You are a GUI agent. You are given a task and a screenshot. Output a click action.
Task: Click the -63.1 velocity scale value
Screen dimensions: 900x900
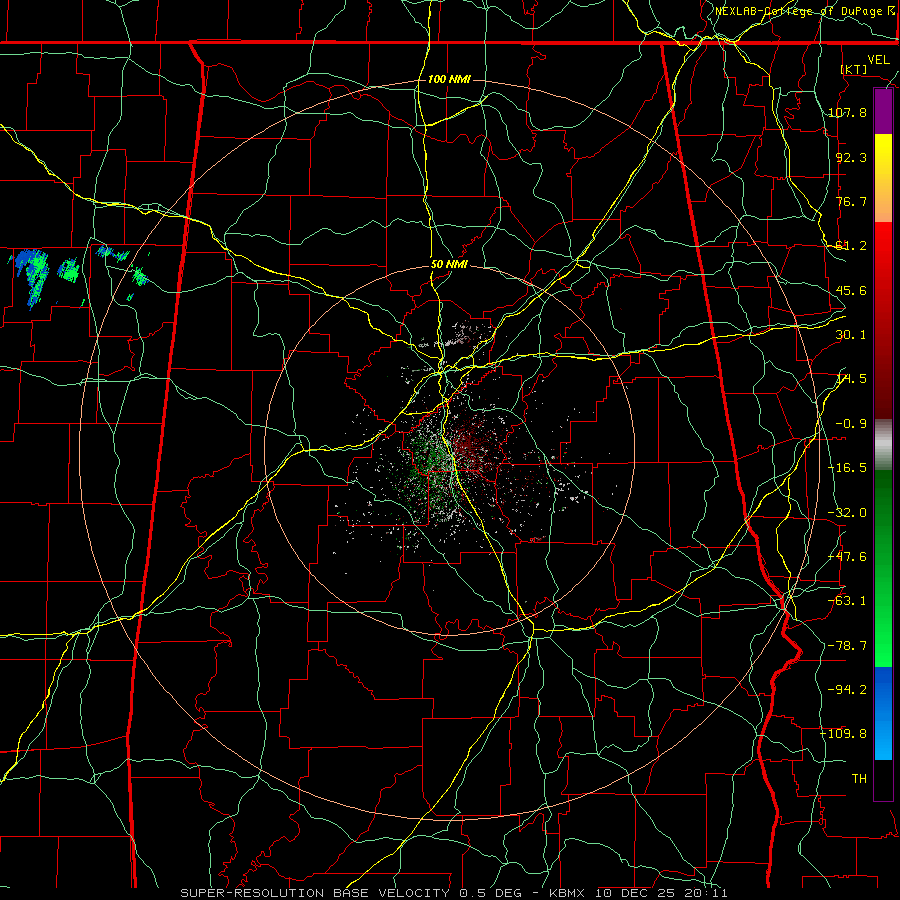coord(848,601)
